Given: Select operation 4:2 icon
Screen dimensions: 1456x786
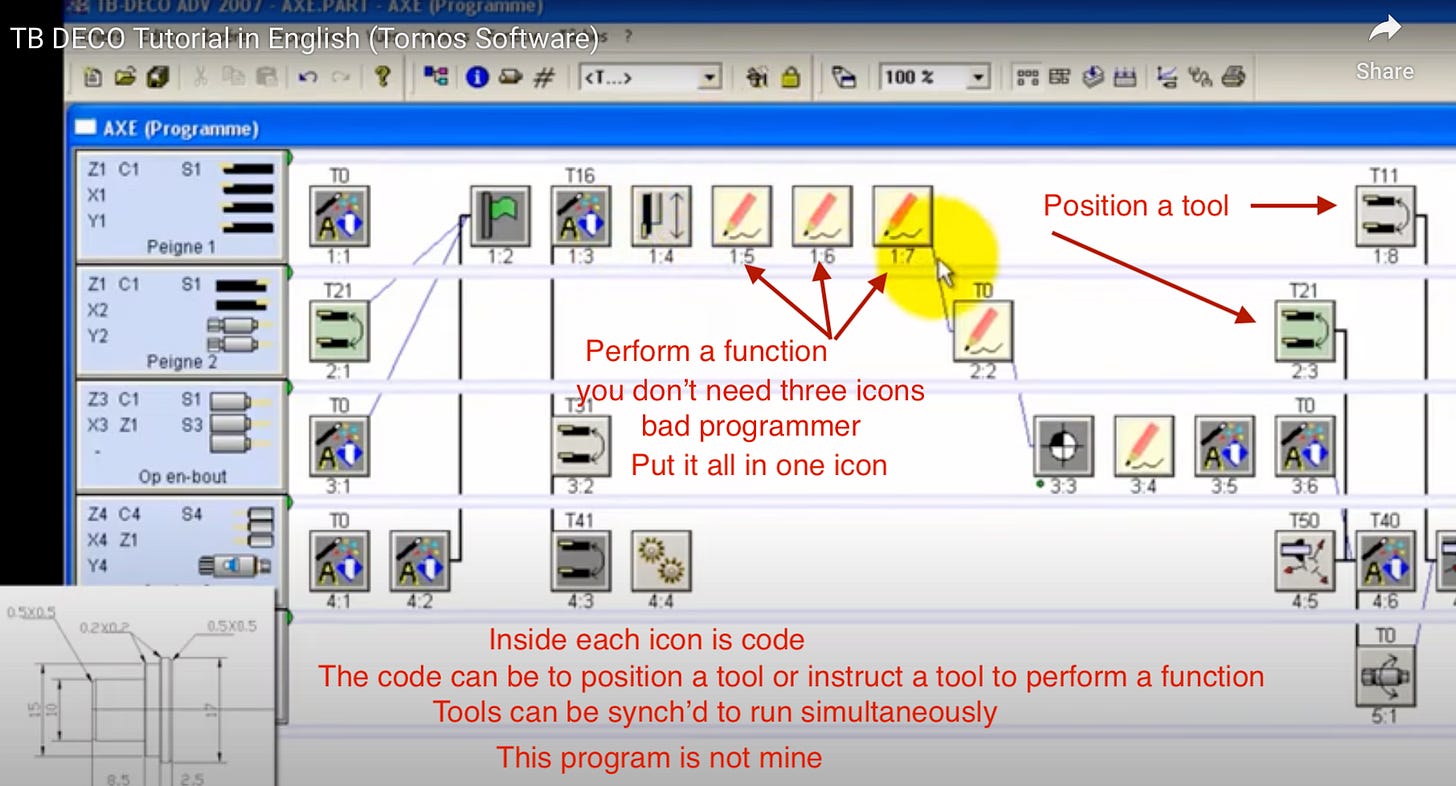Looking at the screenshot, I should (x=420, y=561).
